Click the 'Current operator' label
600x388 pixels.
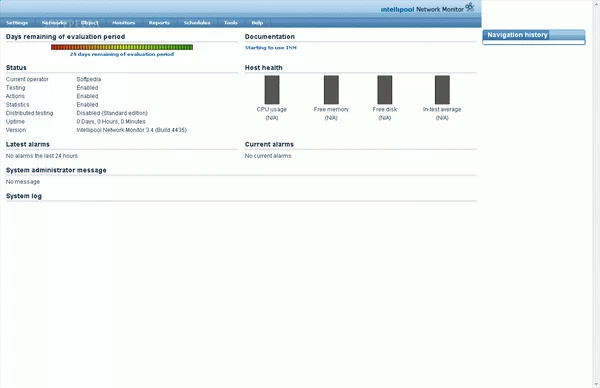point(27,79)
